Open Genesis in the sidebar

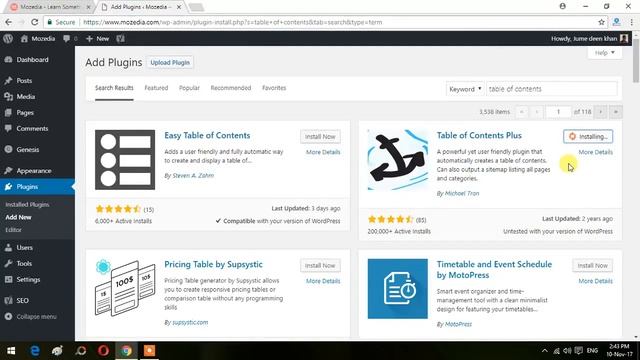[x=28, y=150]
